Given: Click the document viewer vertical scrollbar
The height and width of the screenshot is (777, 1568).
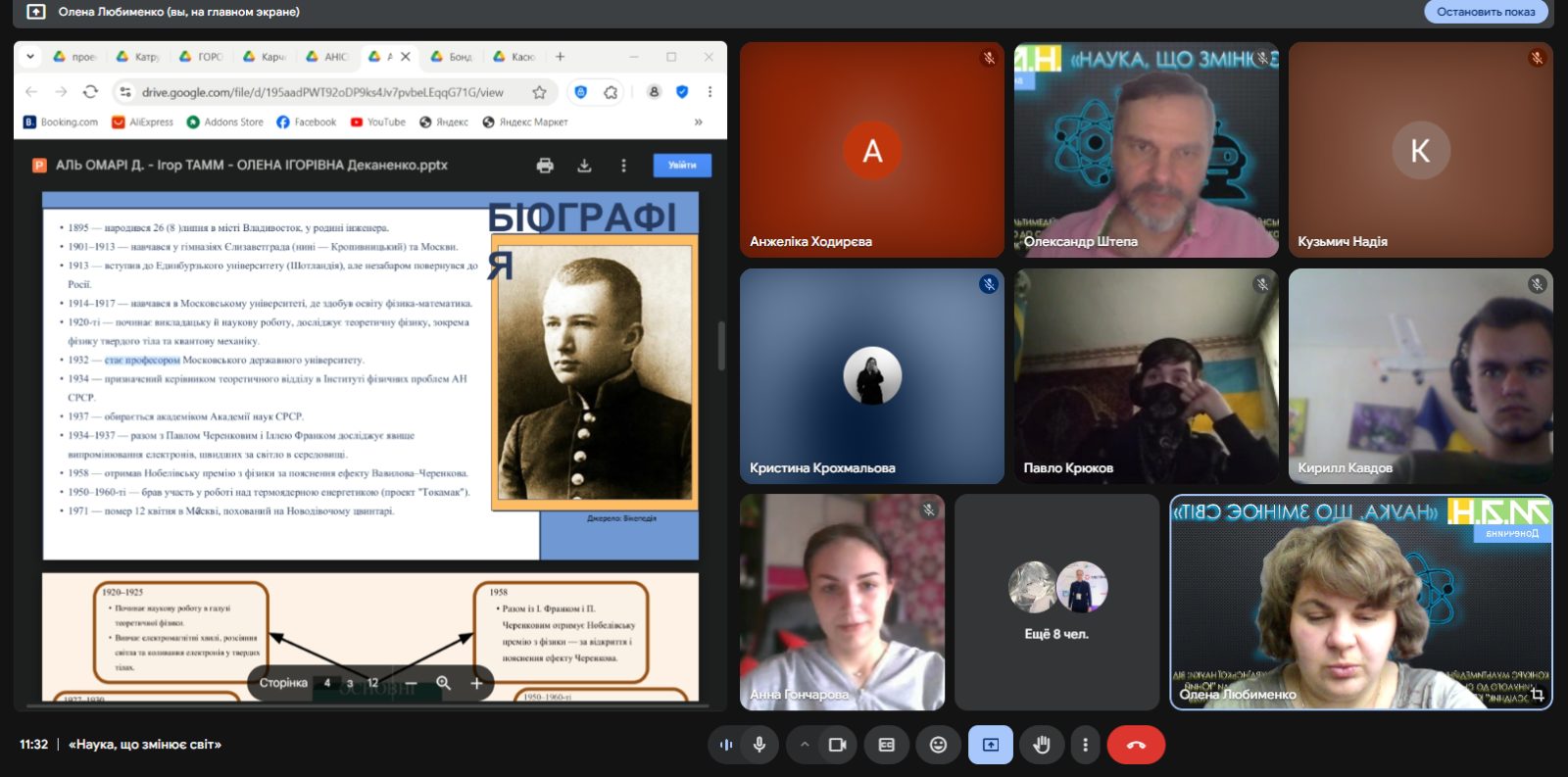Looking at the screenshot, I should pos(721,345).
